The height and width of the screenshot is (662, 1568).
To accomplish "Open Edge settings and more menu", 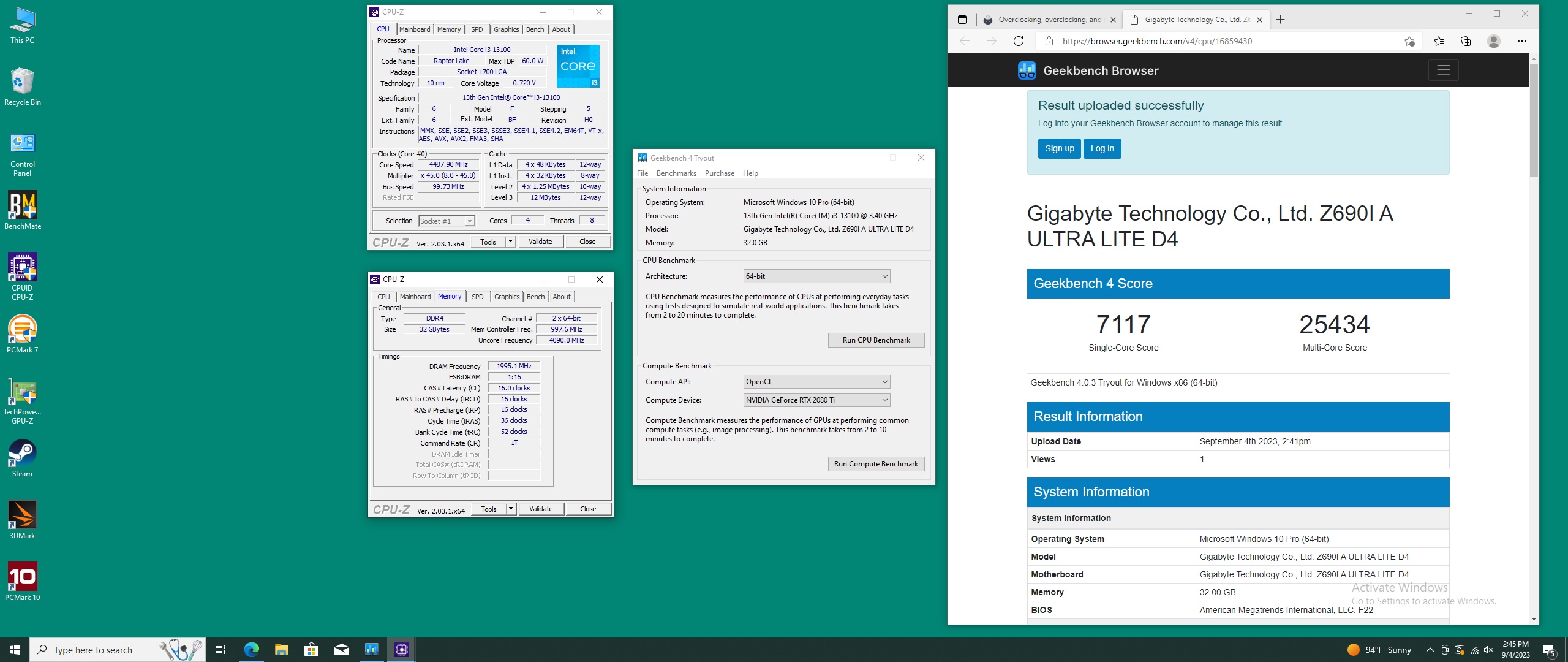I will coord(1522,41).
